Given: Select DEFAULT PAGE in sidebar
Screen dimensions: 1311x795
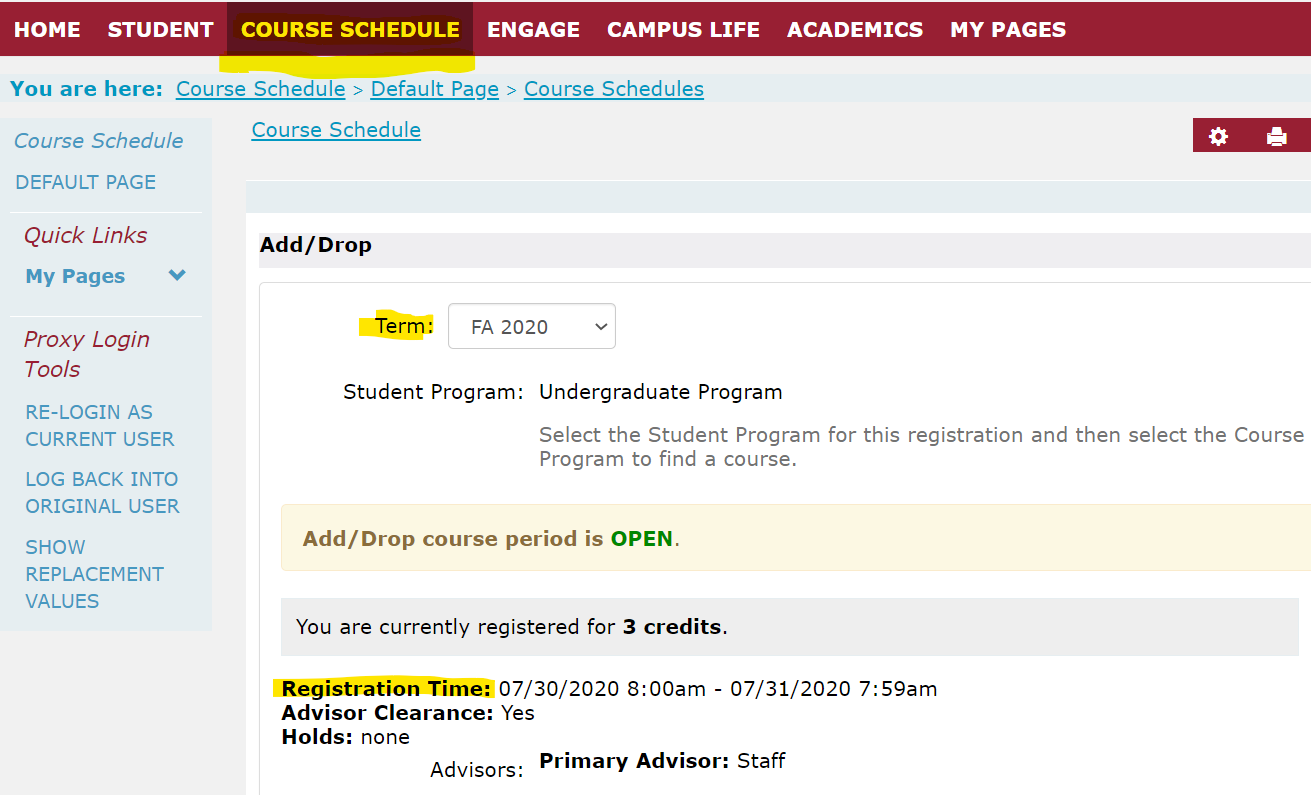Looking at the screenshot, I should [x=86, y=182].
